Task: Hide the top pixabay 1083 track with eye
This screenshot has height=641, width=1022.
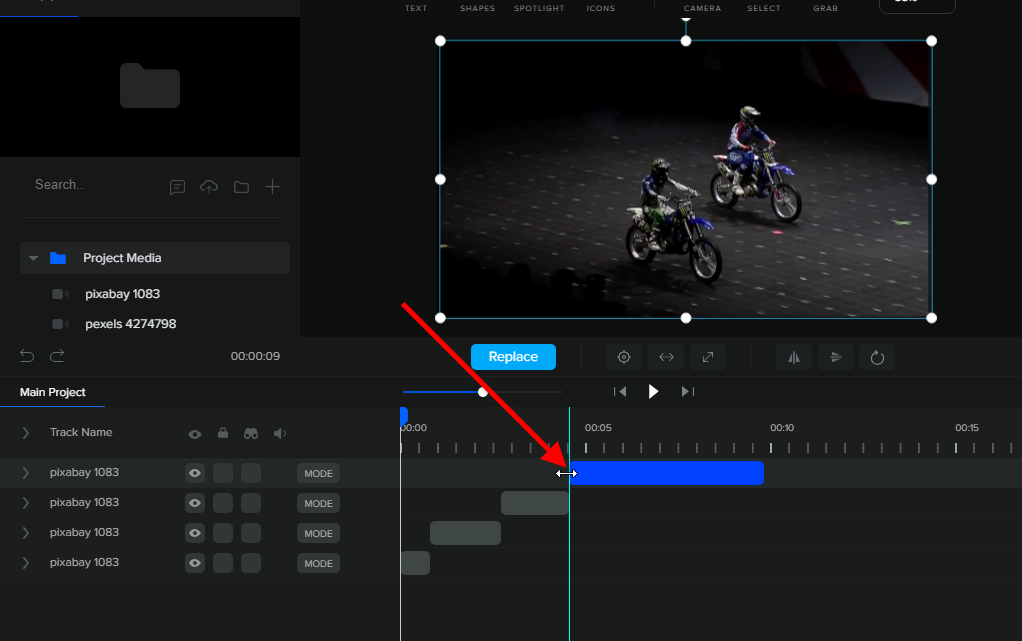Action: pos(195,473)
